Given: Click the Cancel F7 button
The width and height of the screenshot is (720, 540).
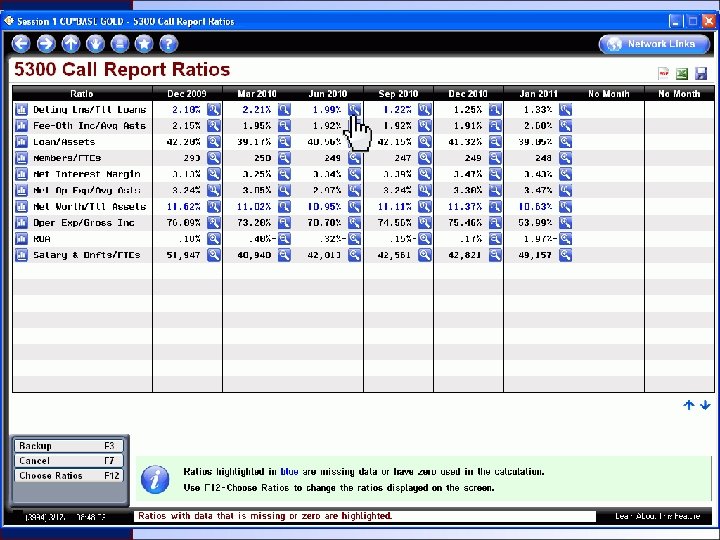Looking at the screenshot, I should pyautogui.click(x=69, y=461).
